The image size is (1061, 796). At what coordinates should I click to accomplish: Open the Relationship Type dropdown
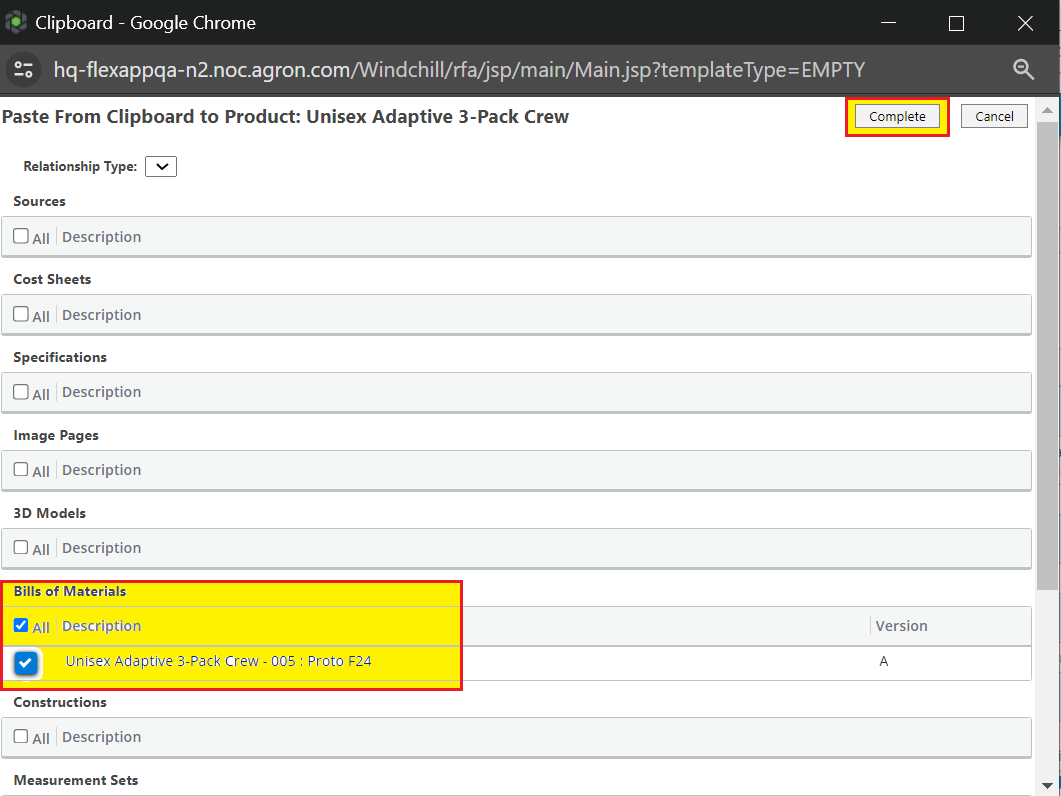[x=161, y=167]
